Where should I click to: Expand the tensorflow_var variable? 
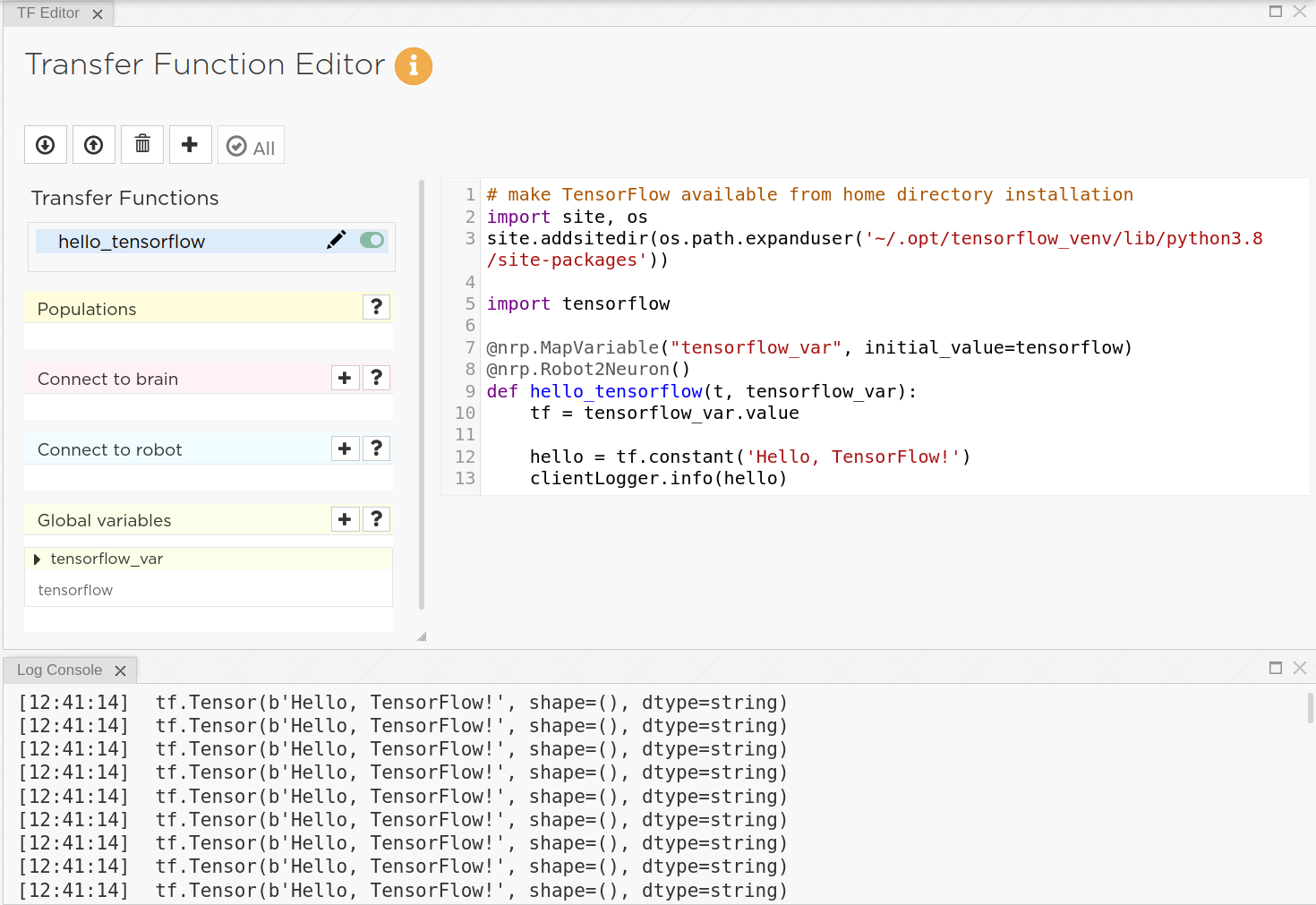click(x=37, y=559)
